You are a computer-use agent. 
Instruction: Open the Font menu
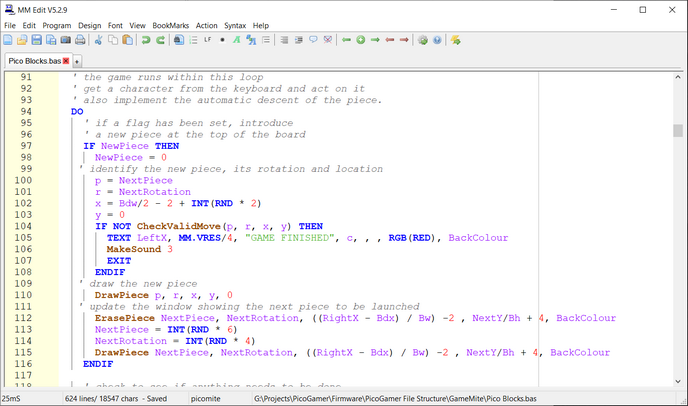115,25
